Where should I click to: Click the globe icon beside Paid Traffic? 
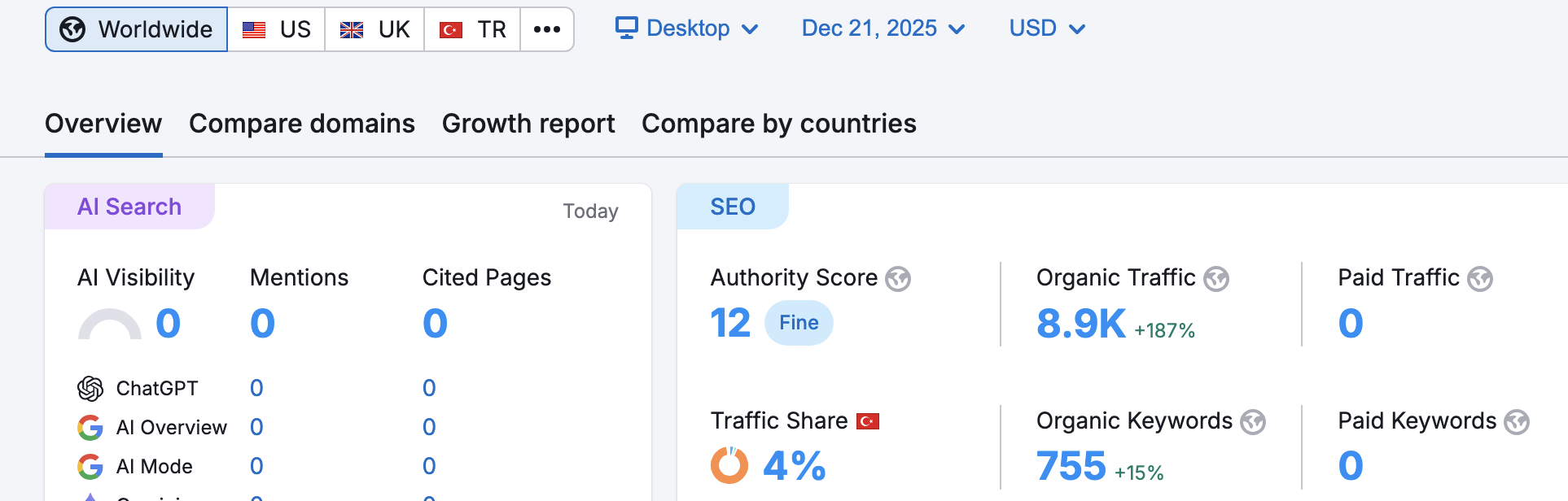click(x=1480, y=279)
